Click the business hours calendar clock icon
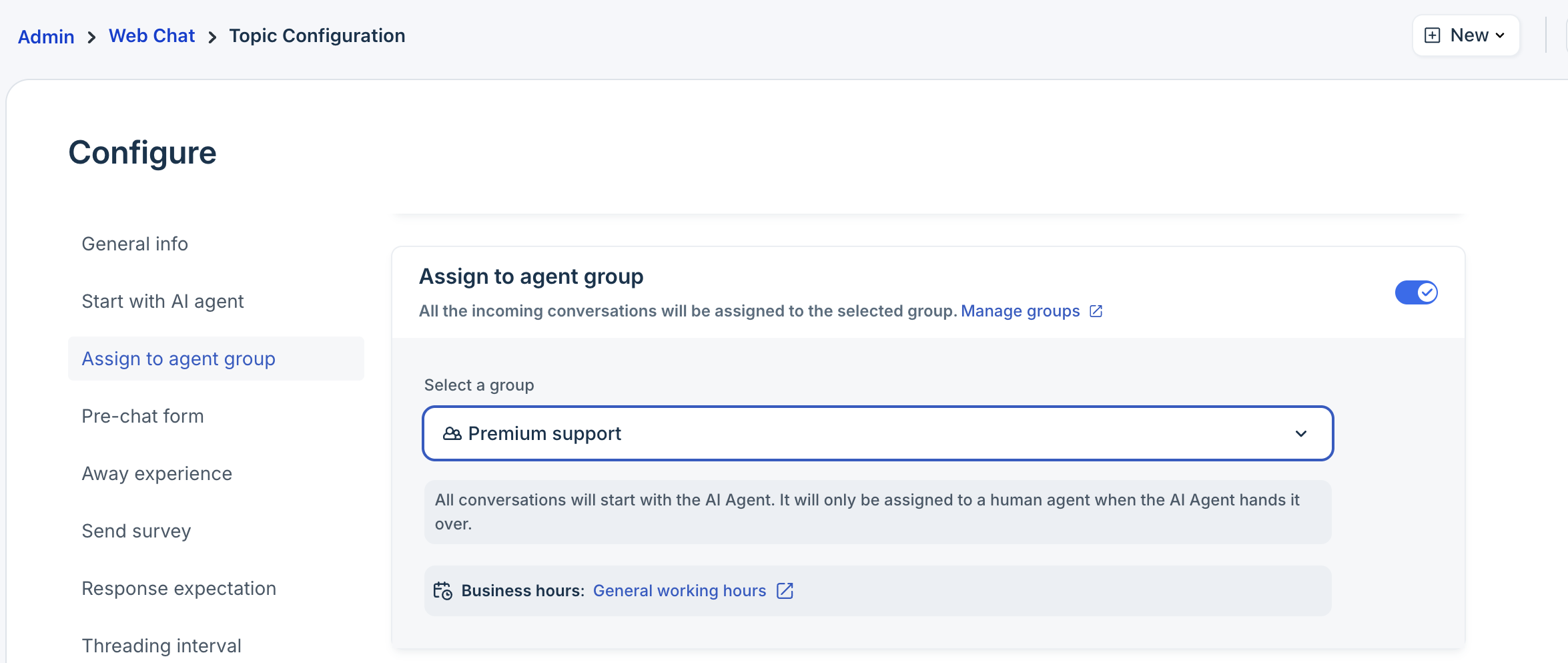The height and width of the screenshot is (663, 1568). 442,591
